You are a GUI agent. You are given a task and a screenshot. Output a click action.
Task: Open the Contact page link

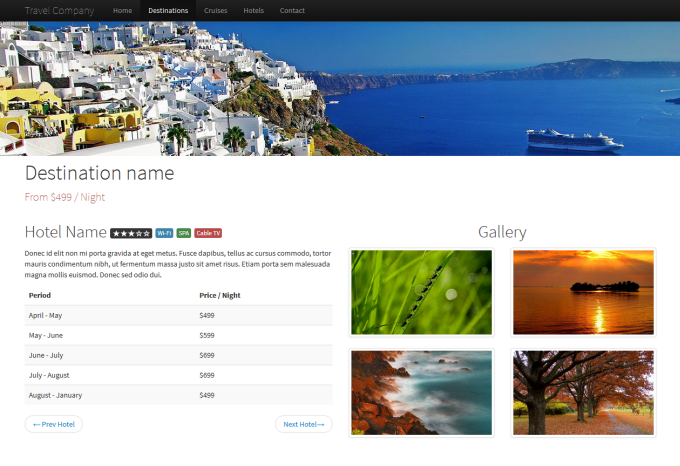pyautogui.click(x=292, y=10)
